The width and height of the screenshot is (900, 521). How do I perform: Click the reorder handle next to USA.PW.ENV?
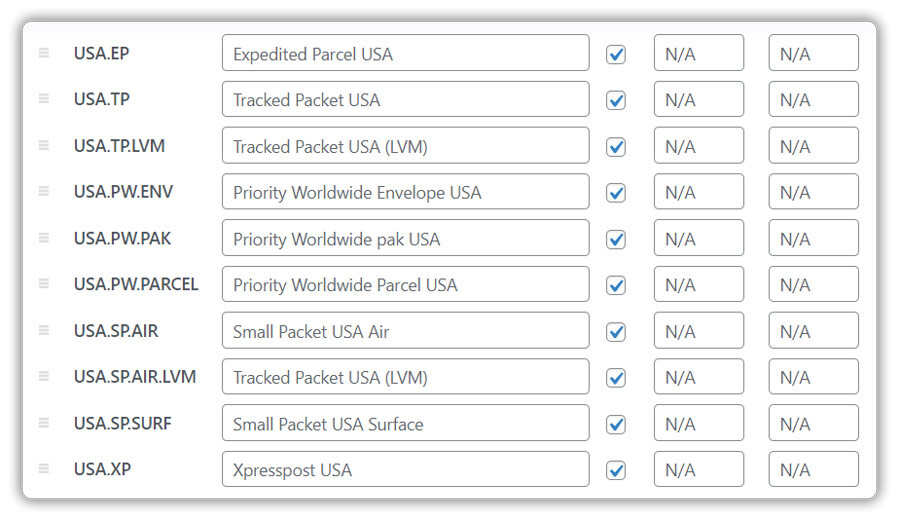click(x=44, y=191)
